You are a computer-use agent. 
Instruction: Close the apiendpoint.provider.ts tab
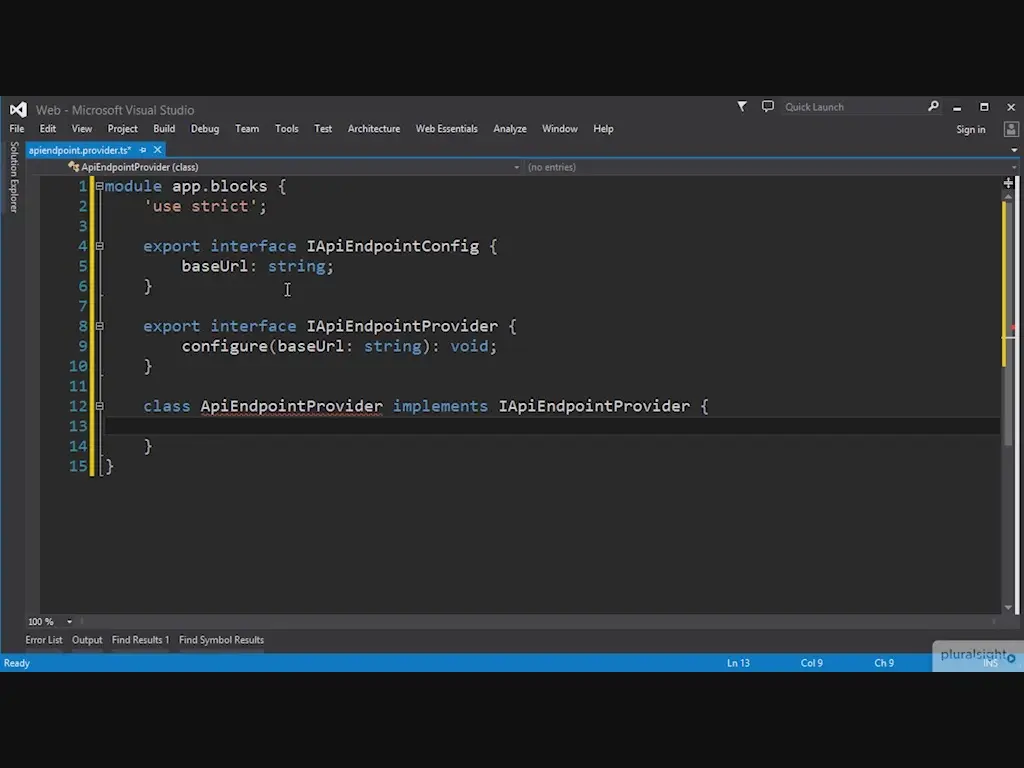pos(157,150)
